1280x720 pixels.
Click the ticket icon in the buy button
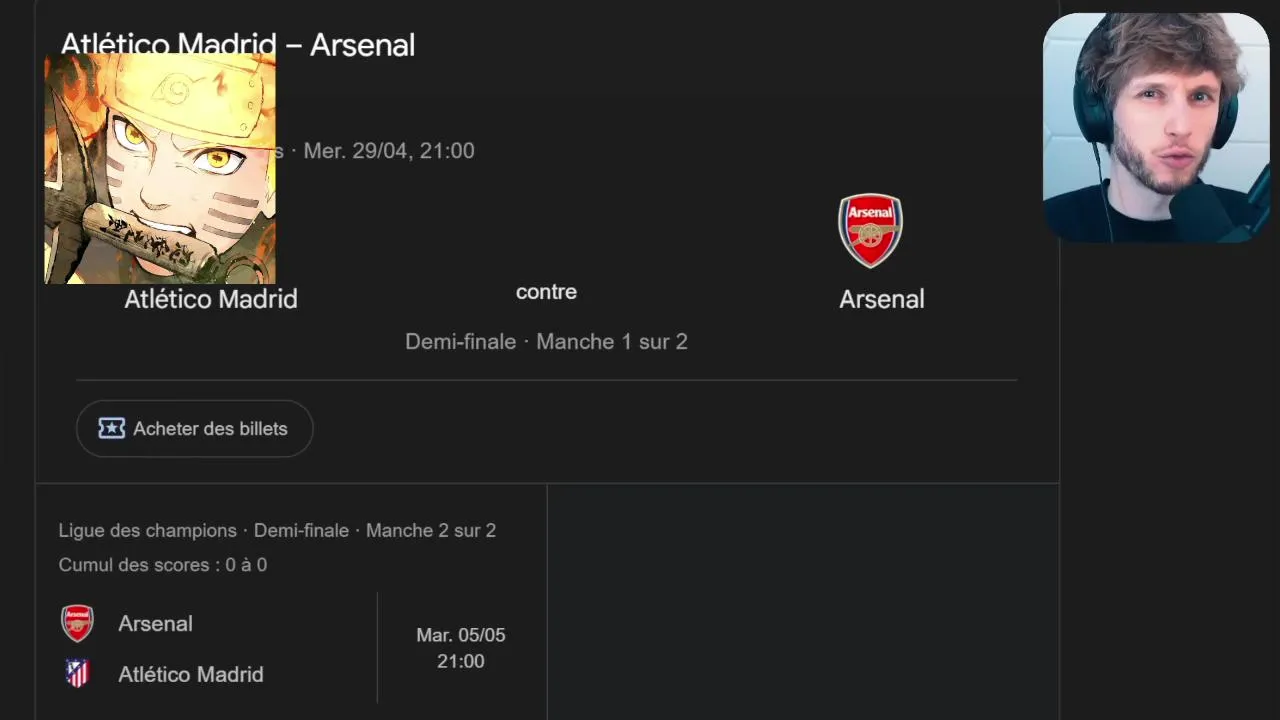(x=111, y=429)
